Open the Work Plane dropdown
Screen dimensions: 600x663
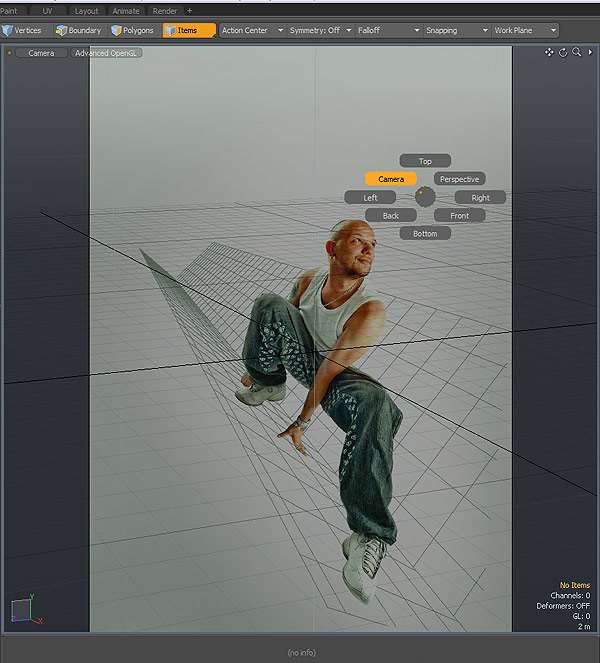[523, 31]
